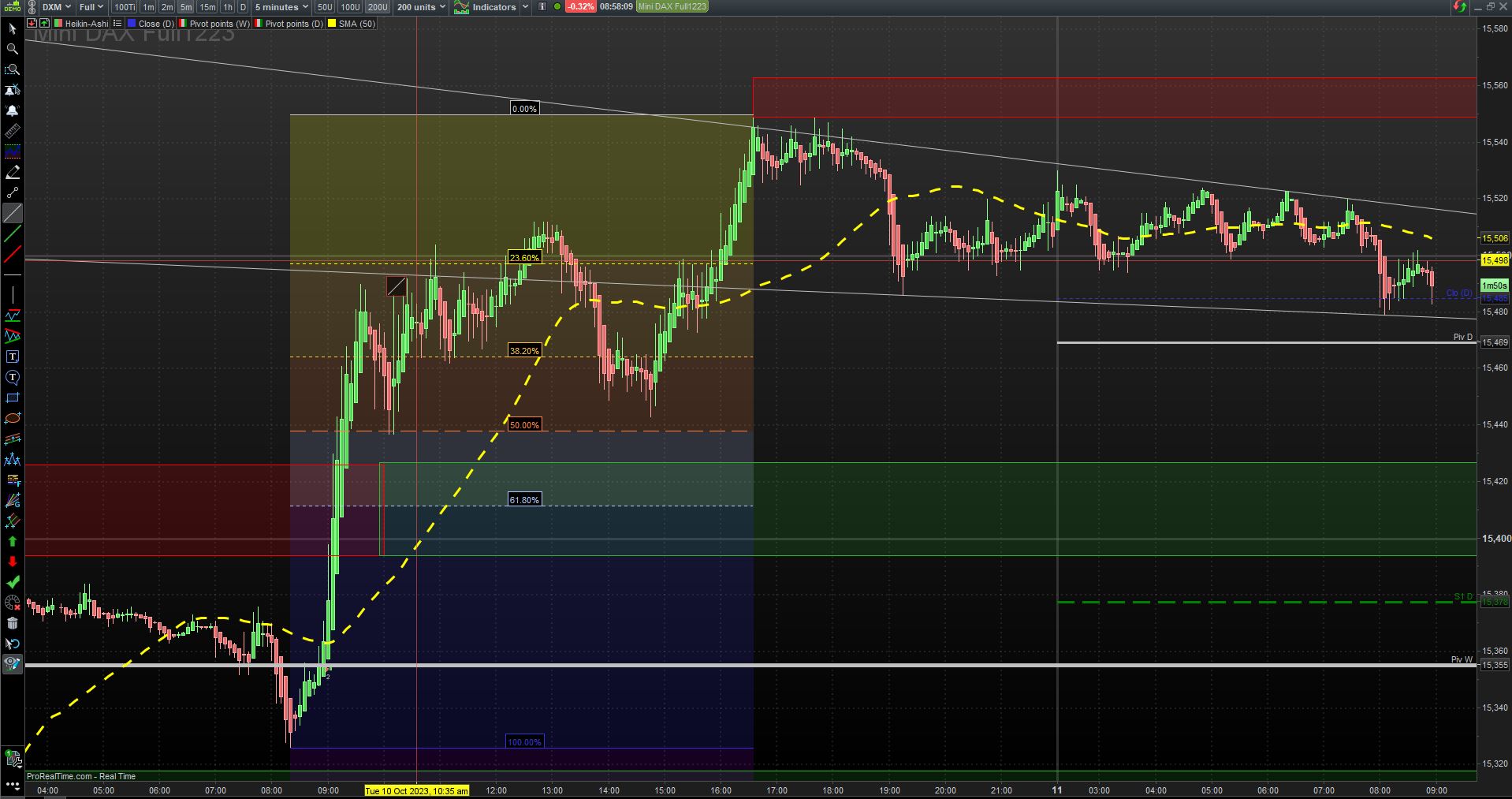Switch to the 1h timeframe button
This screenshot has width=1512, height=799.
[228, 7]
